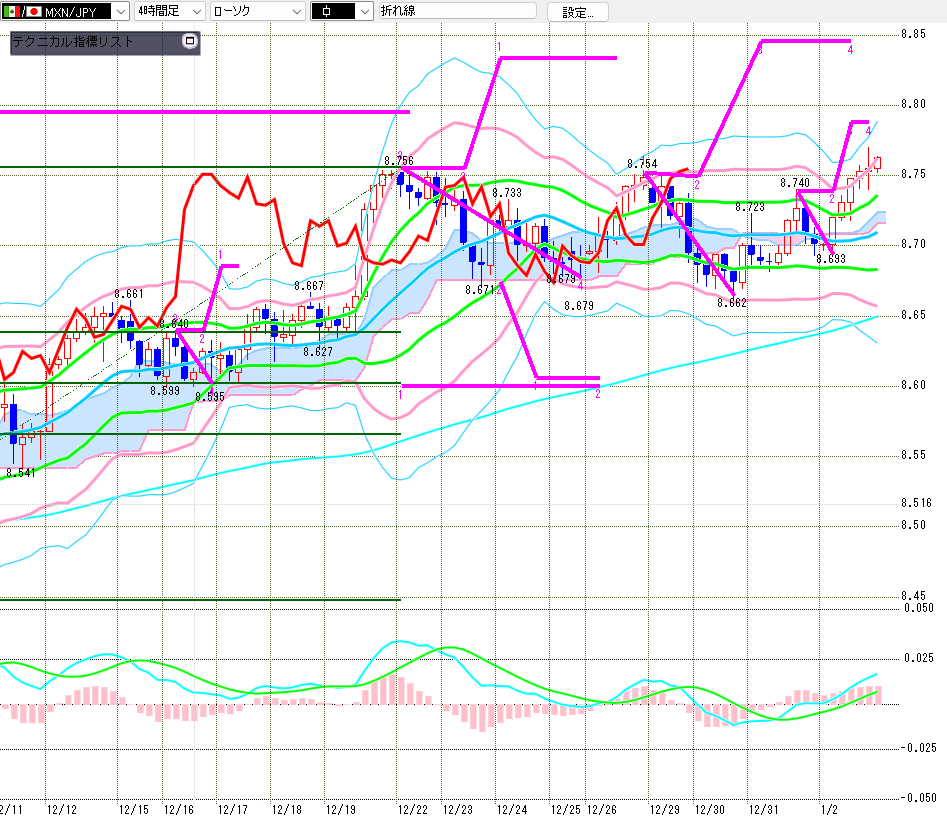Click the 8.662 low price label

pos(732,303)
